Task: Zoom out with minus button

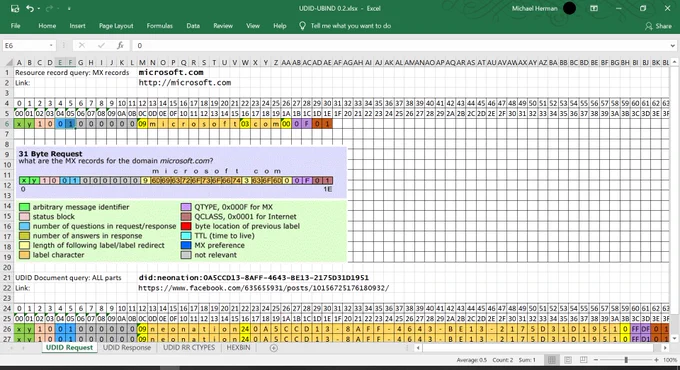Action: (596, 360)
